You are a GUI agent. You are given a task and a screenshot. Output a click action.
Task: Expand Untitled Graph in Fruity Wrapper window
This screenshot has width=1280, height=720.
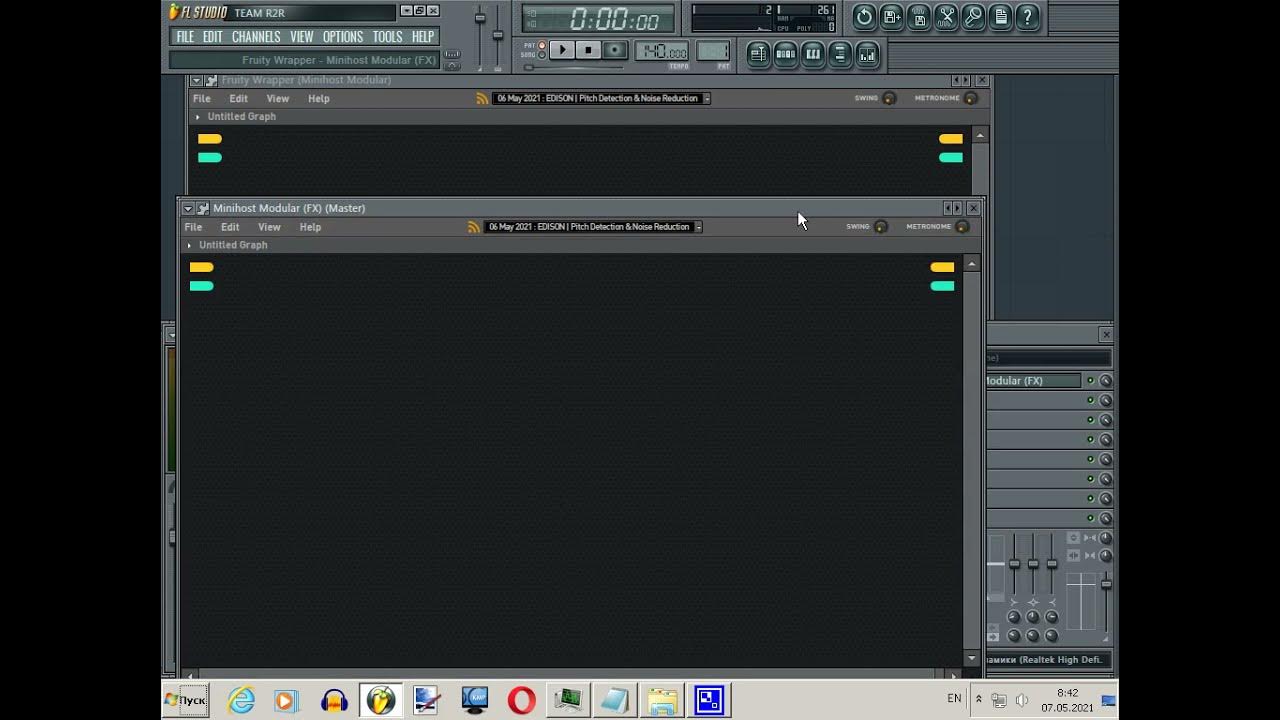tap(198, 117)
